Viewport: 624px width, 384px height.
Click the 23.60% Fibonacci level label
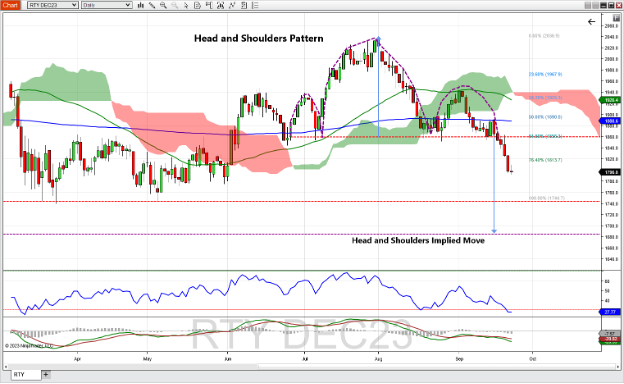(x=545, y=74)
